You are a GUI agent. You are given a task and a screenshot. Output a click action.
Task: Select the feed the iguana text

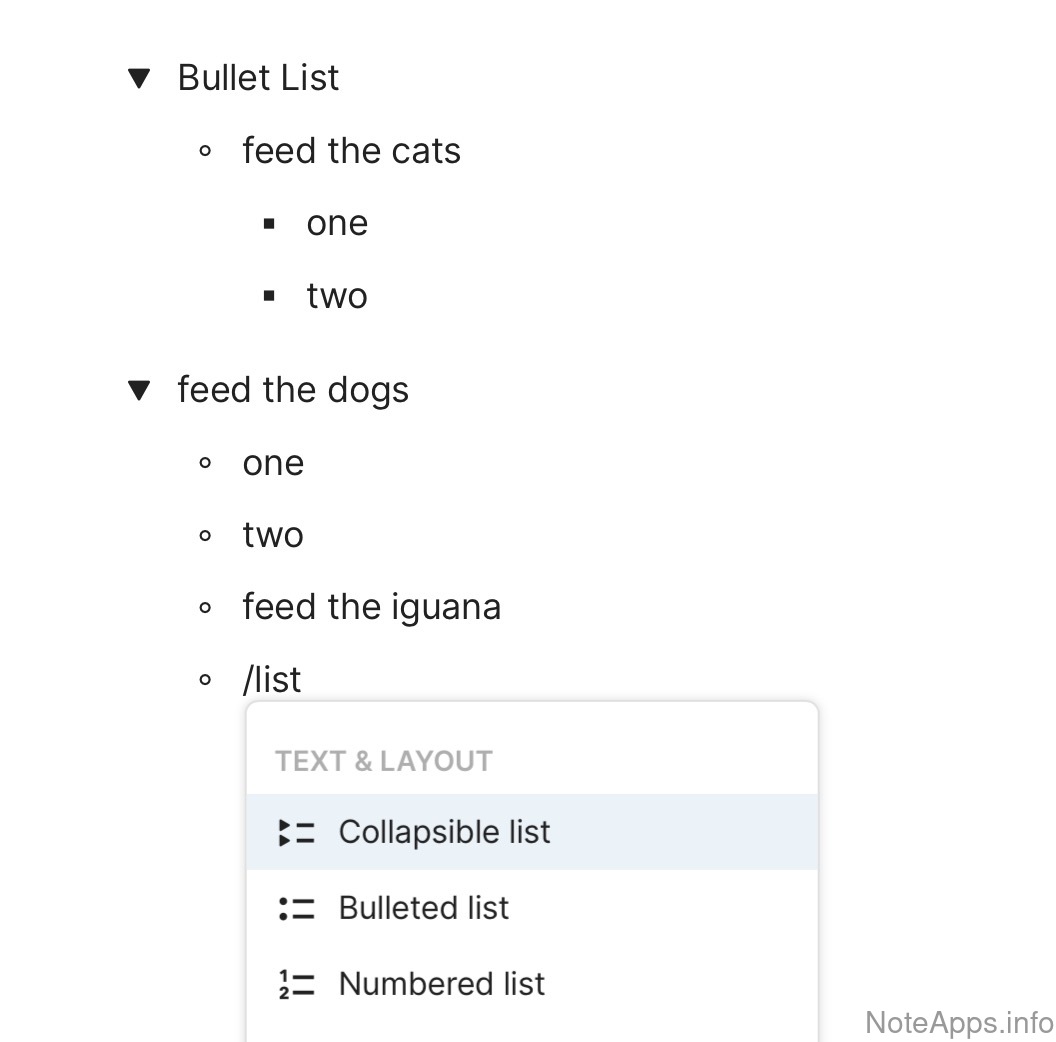pyautogui.click(x=371, y=607)
